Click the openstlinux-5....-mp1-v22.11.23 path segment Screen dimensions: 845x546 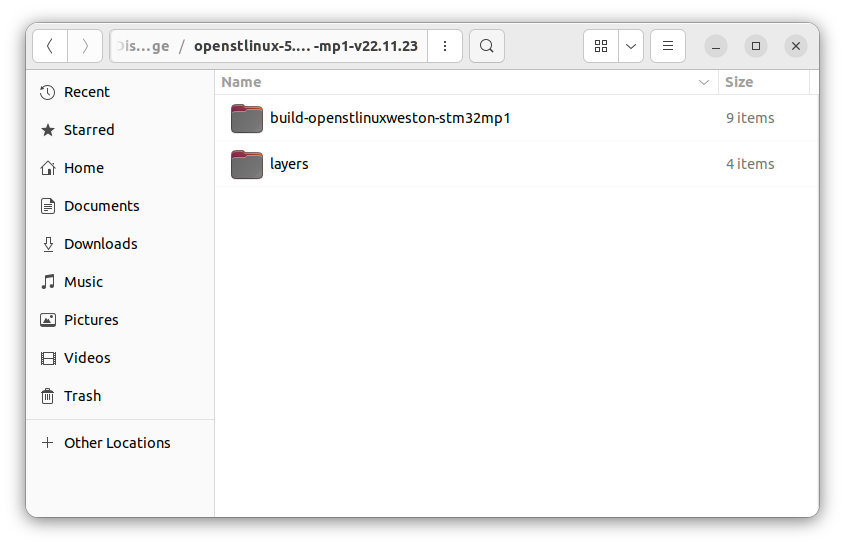[306, 46]
